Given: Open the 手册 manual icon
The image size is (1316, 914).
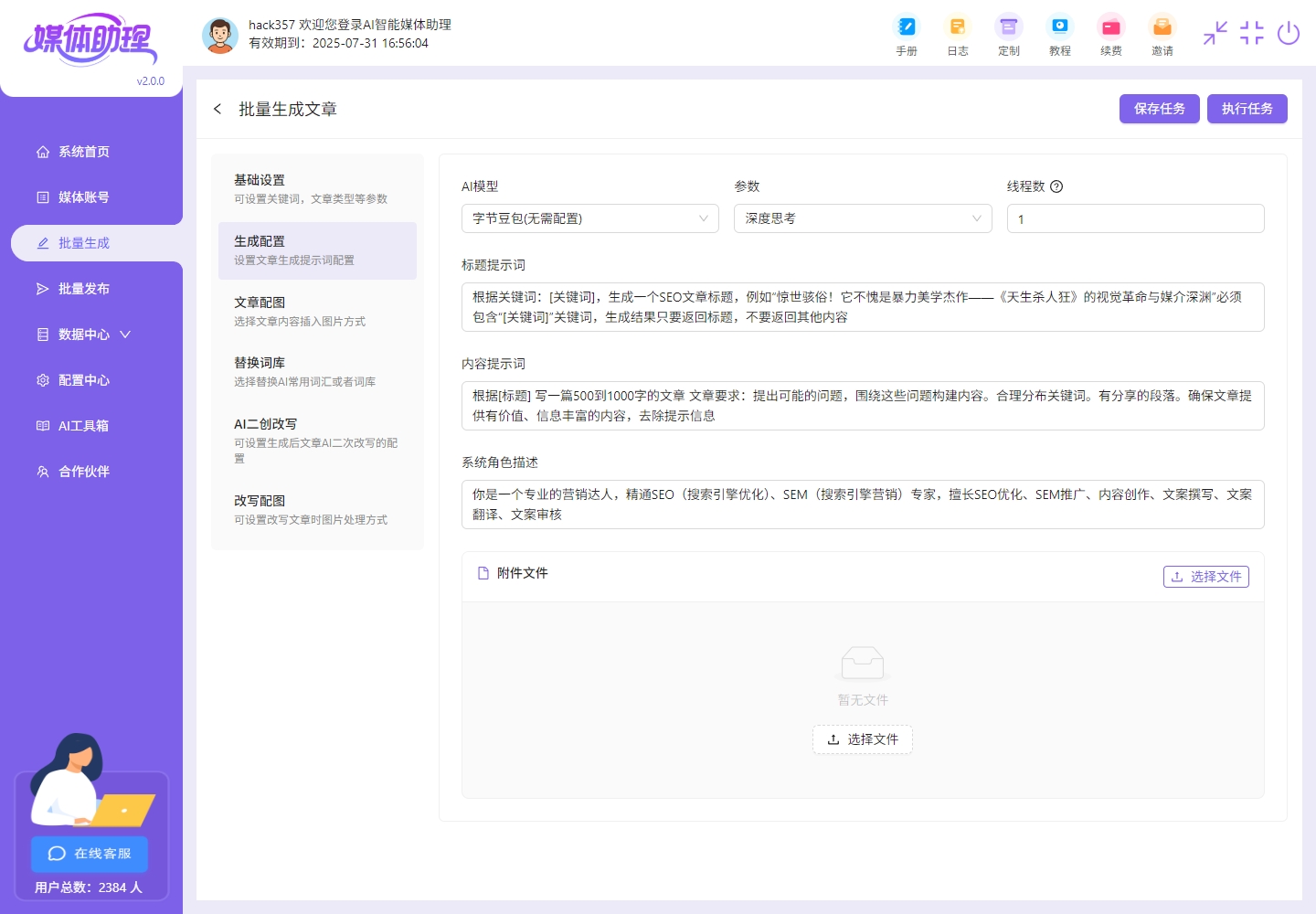Looking at the screenshot, I should [906, 27].
